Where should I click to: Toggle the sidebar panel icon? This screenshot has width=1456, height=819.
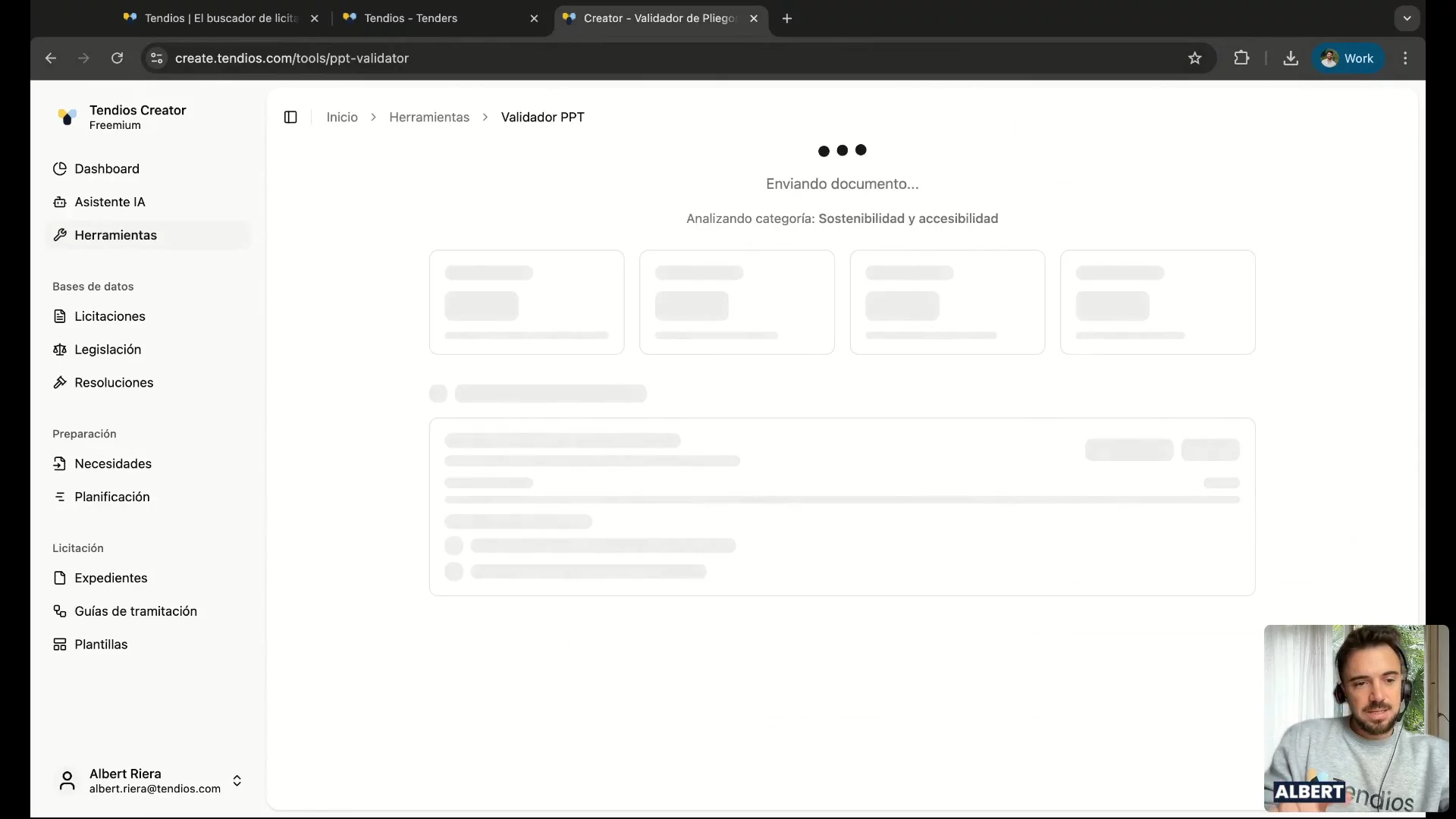(290, 117)
